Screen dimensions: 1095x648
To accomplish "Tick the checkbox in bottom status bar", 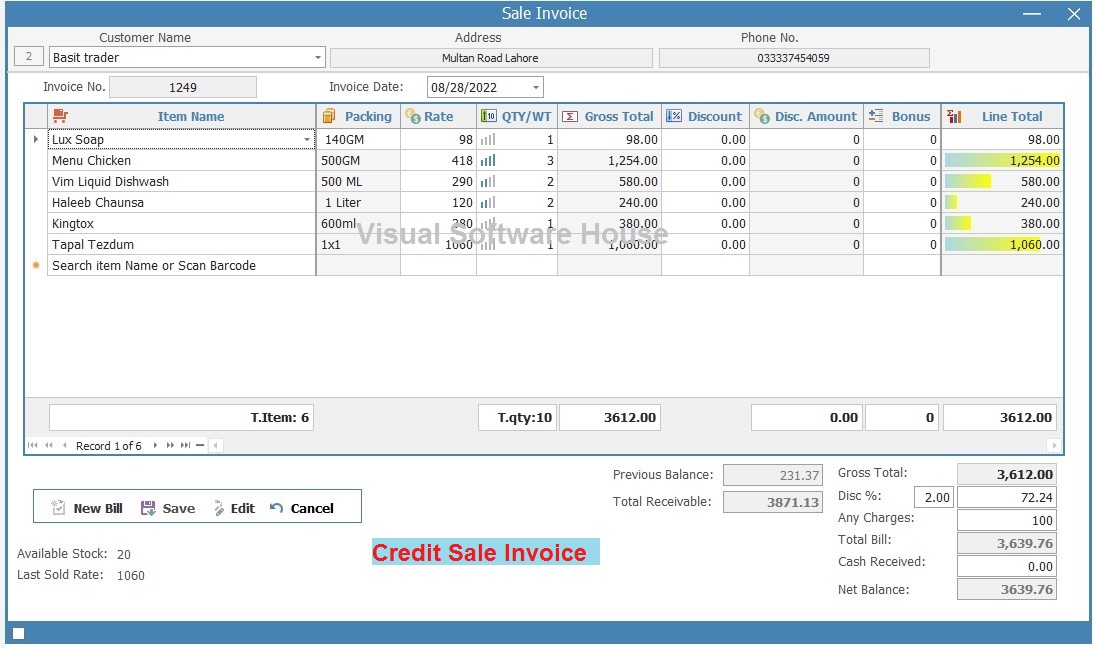I will click(x=19, y=633).
